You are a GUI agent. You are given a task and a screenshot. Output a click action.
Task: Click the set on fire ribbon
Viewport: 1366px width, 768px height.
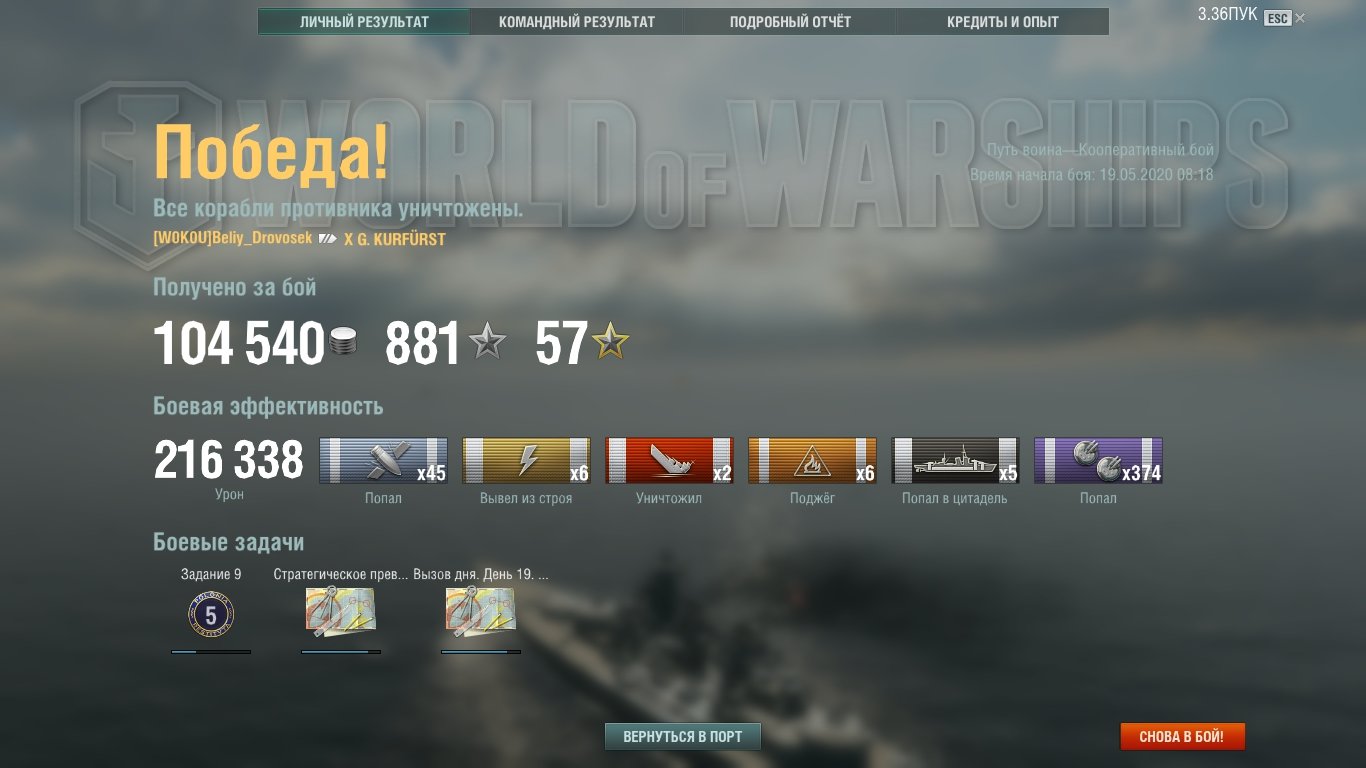click(x=813, y=461)
